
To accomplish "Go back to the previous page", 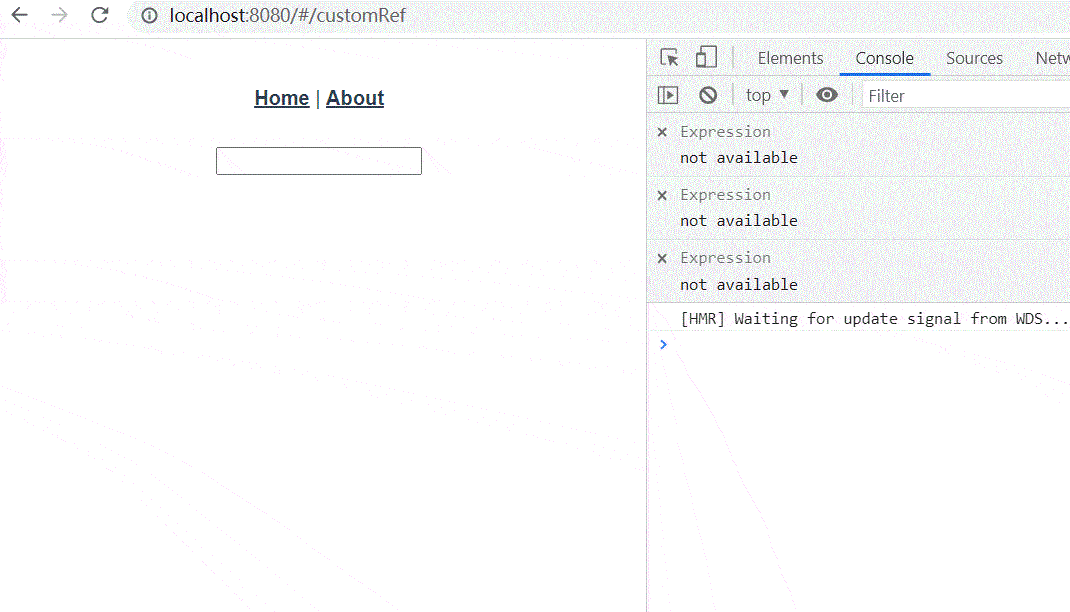I will pyautogui.click(x=20, y=15).
